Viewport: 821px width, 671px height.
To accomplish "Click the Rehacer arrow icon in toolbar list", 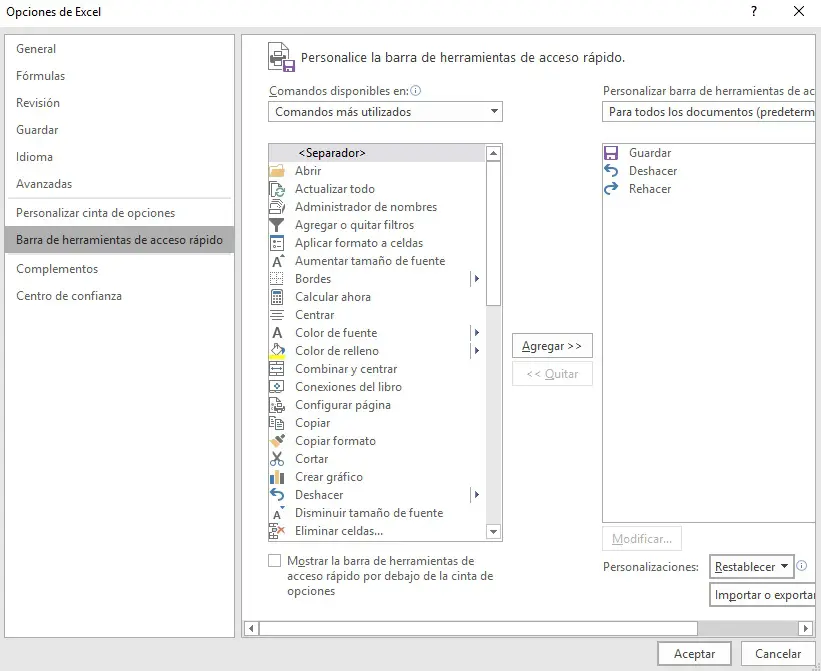I will click(x=611, y=189).
